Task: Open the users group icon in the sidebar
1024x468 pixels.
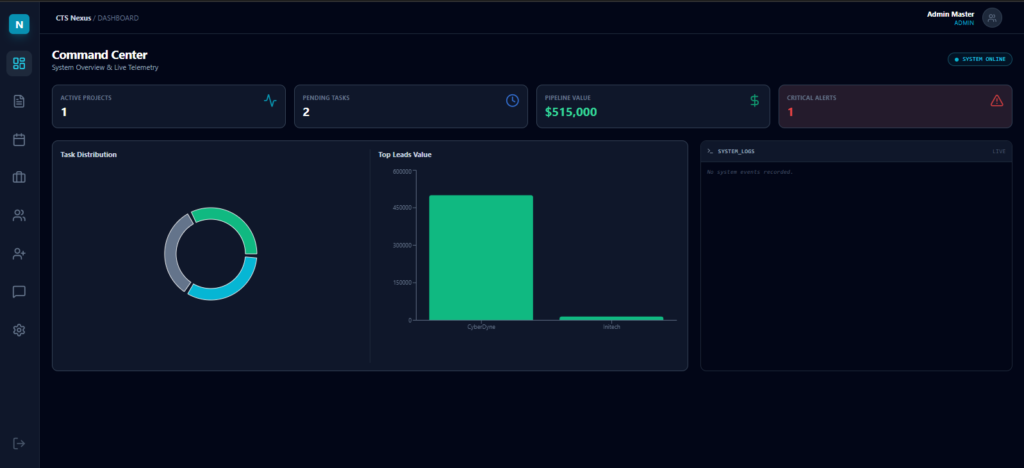Action: (19, 215)
